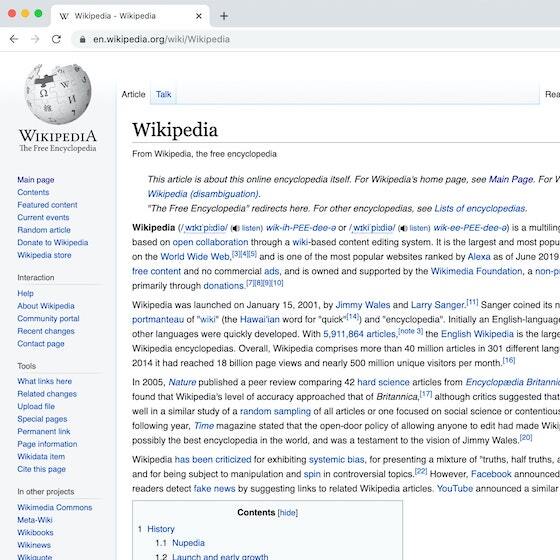Visit the Wikipedia store

pos(44,255)
